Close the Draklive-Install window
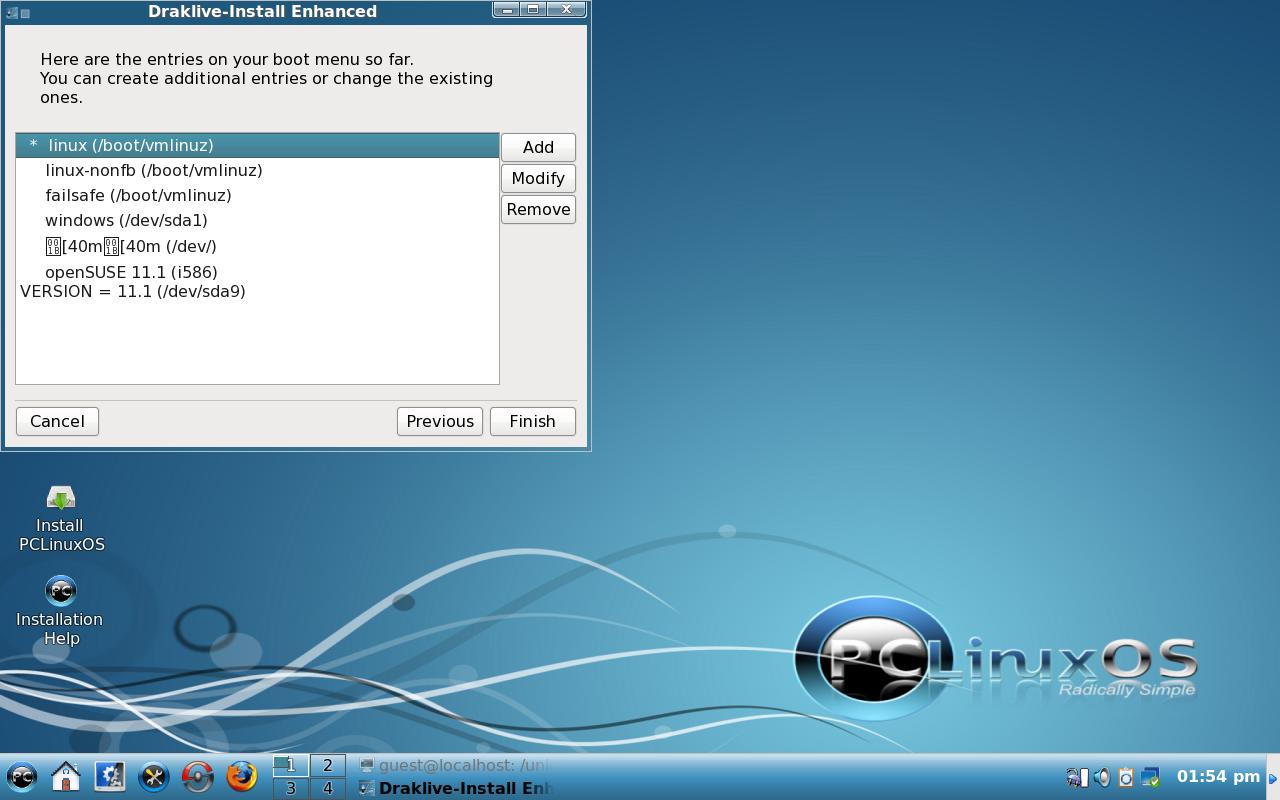 pyautogui.click(x=566, y=10)
